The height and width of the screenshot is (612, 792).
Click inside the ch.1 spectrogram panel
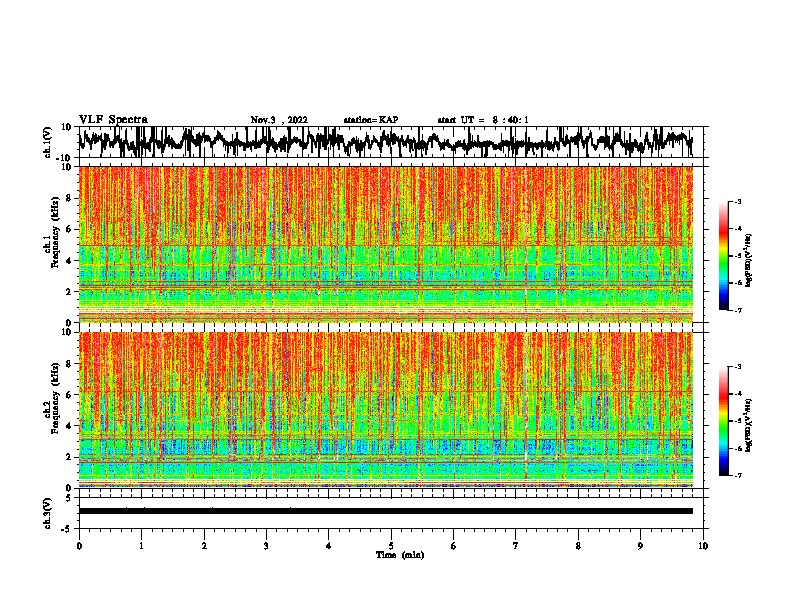point(385,244)
